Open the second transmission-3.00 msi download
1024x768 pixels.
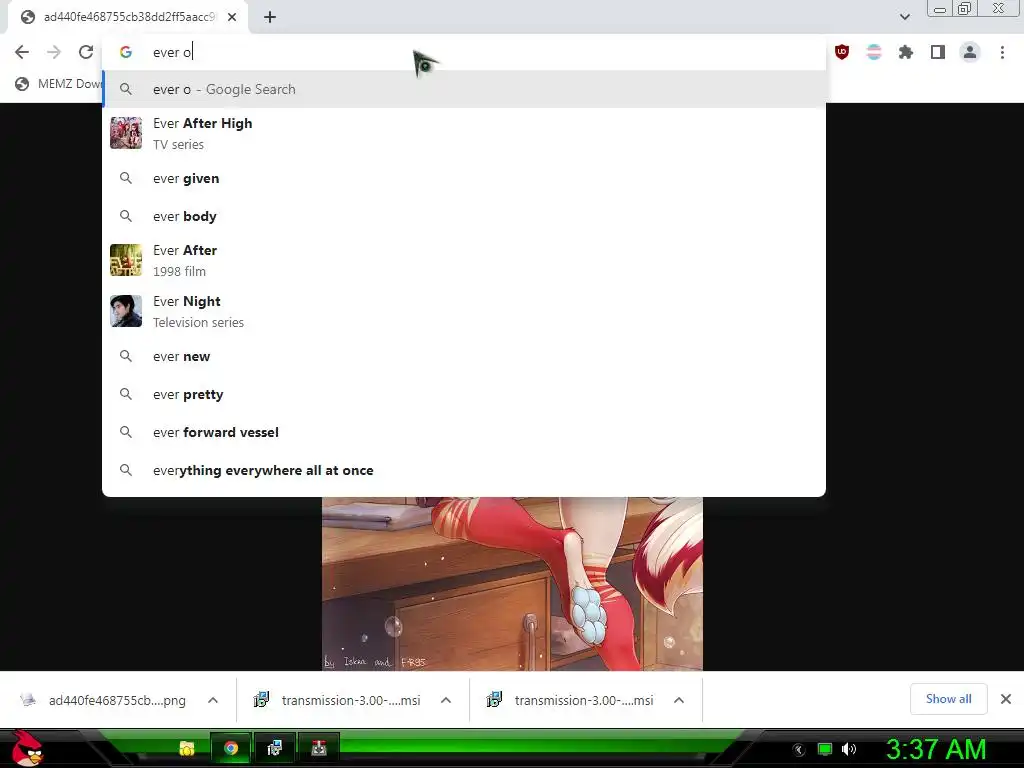pos(570,700)
